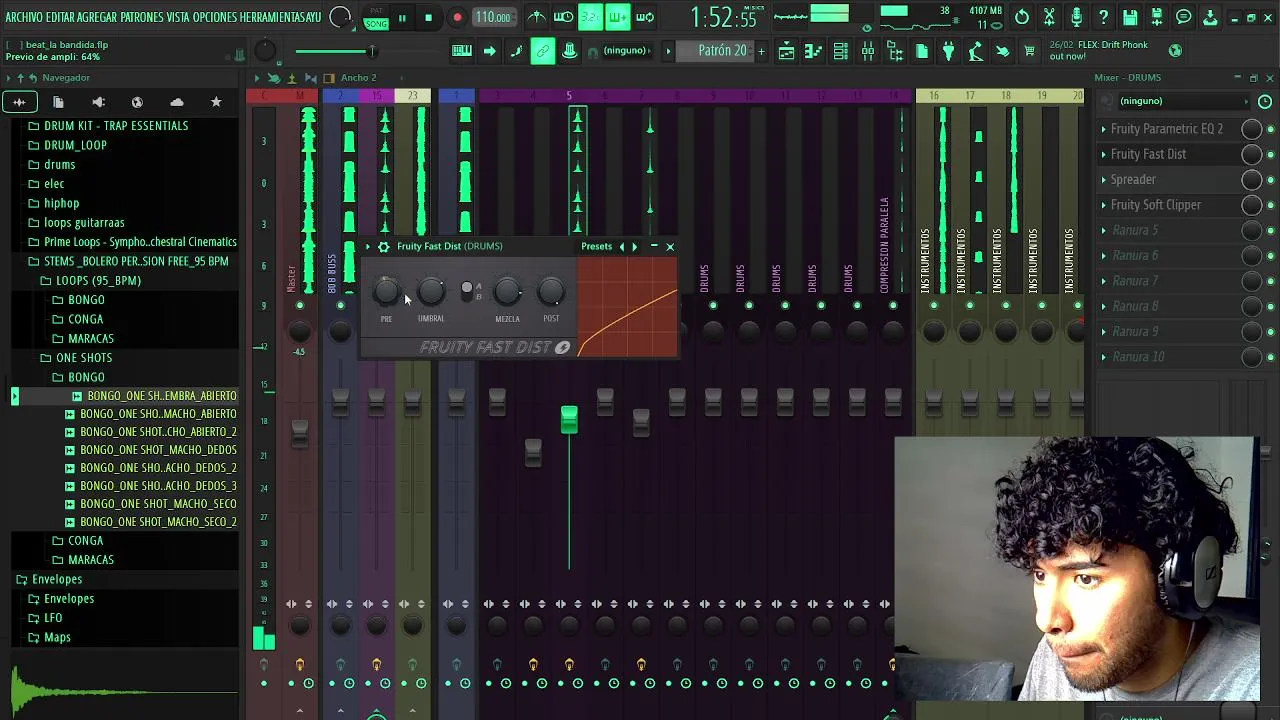The height and width of the screenshot is (720, 1280).
Task: Open the OPCIONES menu
Action: 215,17
